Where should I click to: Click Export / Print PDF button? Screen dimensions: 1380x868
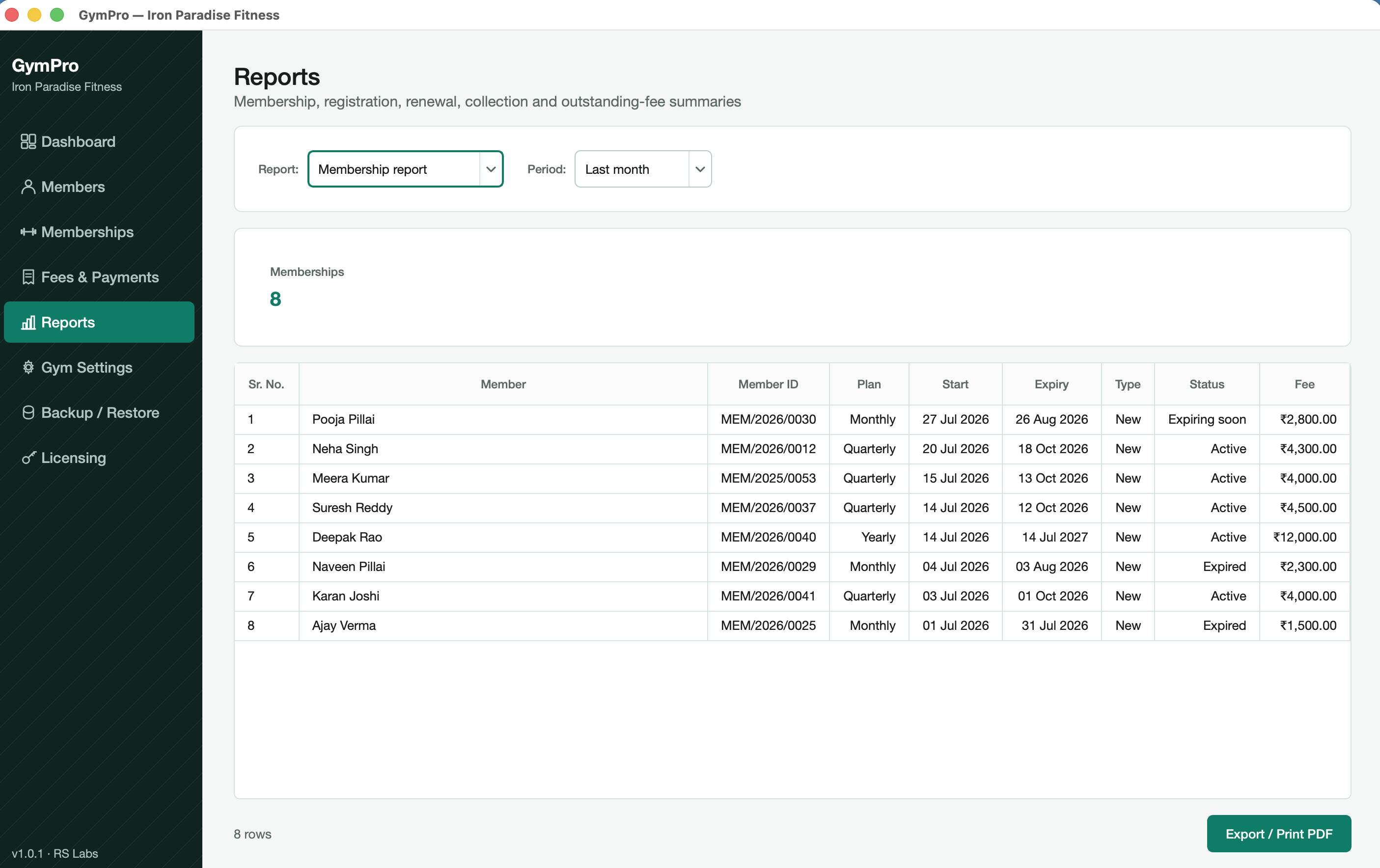click(1278, 834)
